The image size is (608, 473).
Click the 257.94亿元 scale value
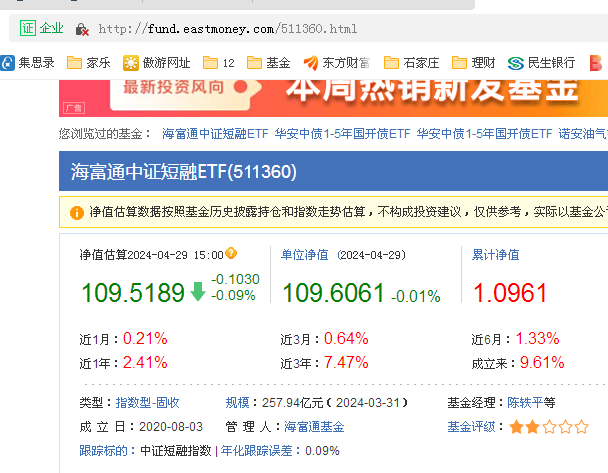pos(292,403)
